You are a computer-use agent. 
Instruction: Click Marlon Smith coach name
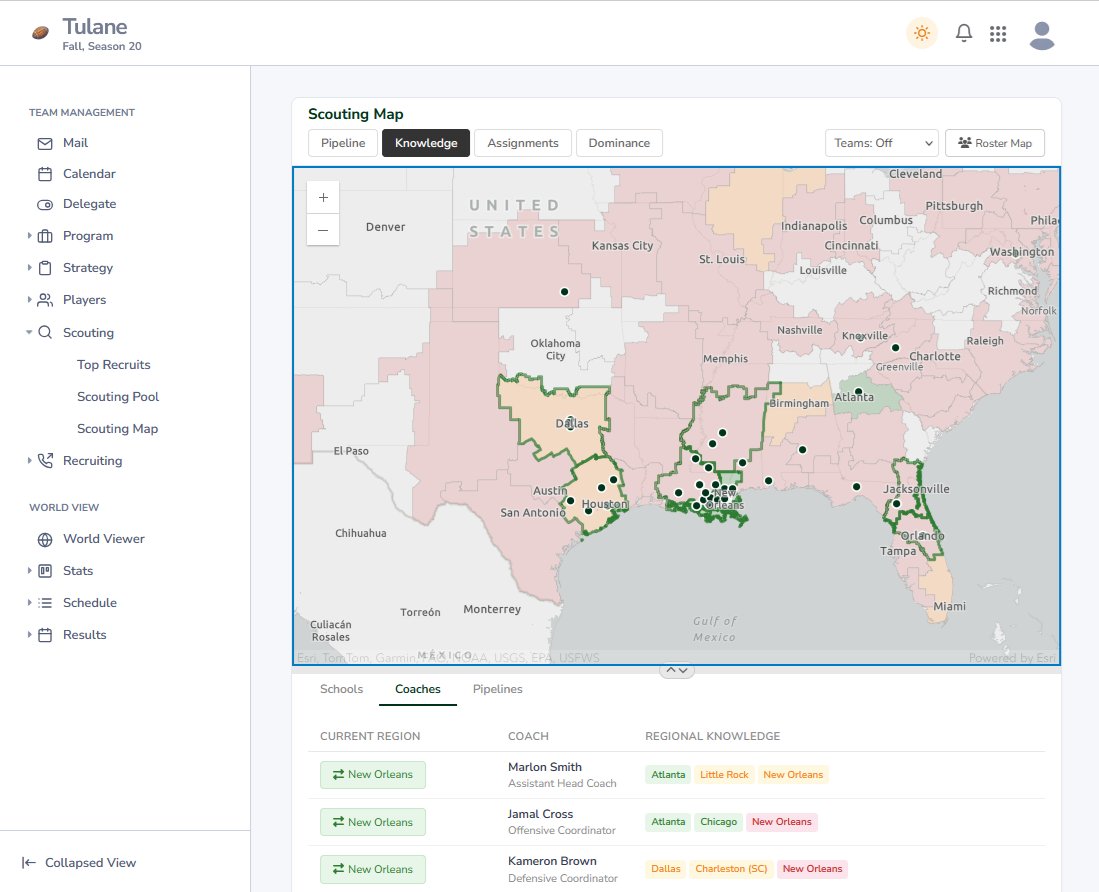point(545,767)
